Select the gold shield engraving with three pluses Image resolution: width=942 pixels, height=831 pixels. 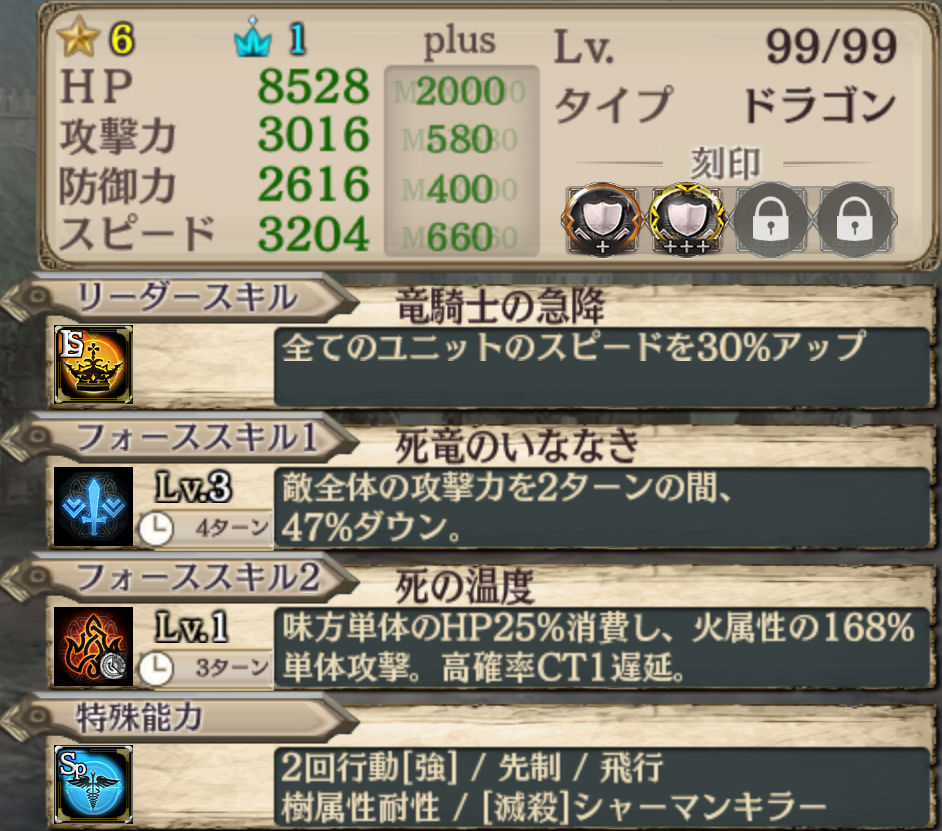(x=686, y=220)
